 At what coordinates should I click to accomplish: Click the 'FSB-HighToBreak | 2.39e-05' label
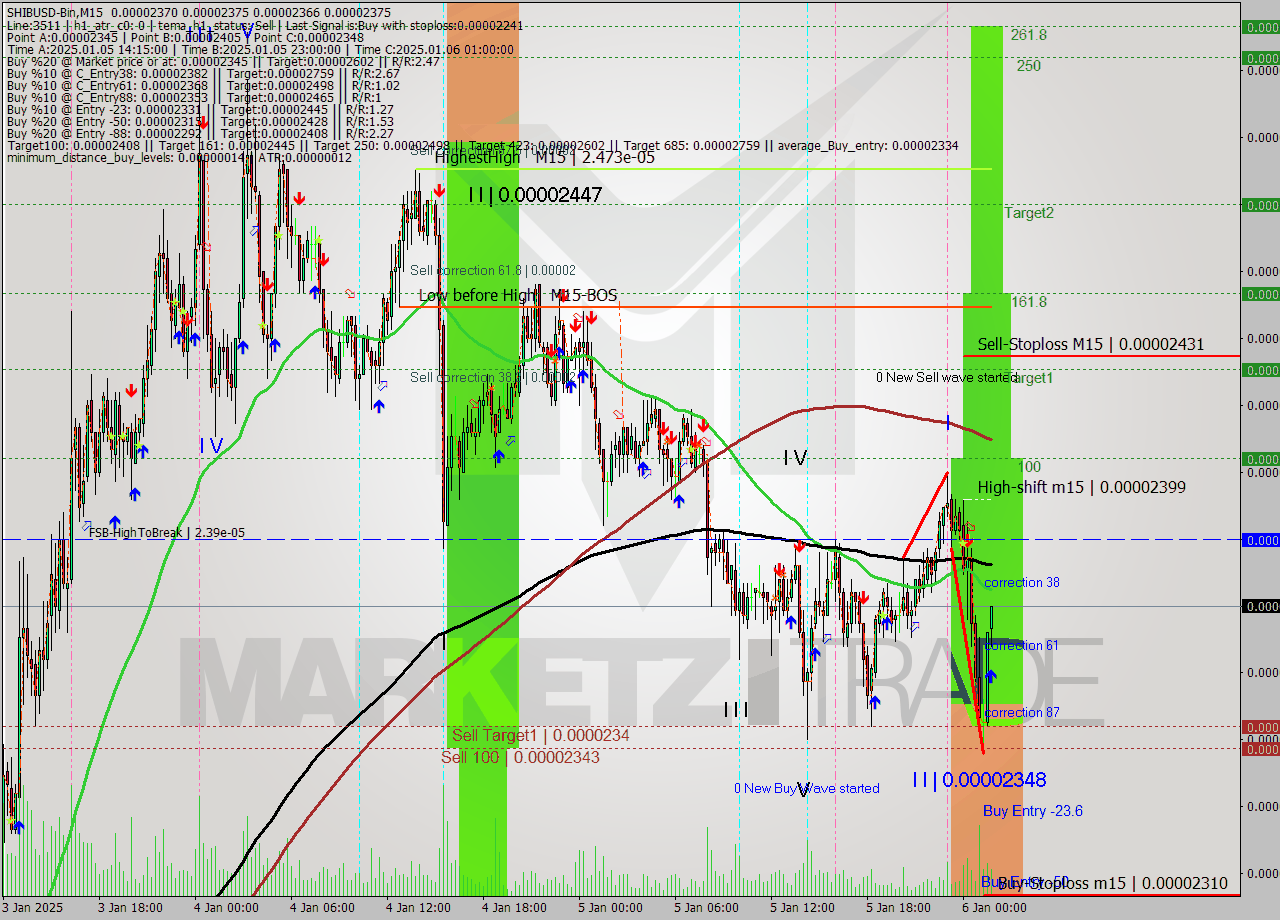[x=166, y=533]
